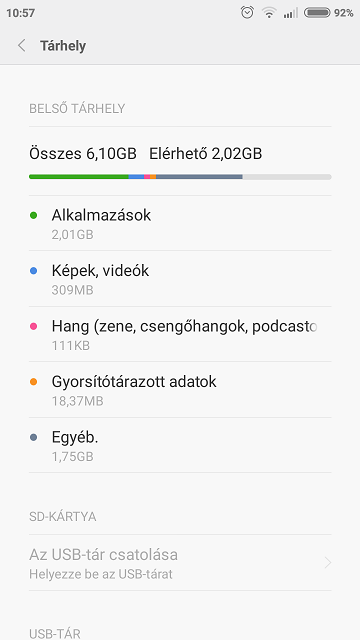This screenshot has width=360, height=640.
Task: Tap the green segment of storage bar
Action: tap(79, 177)
